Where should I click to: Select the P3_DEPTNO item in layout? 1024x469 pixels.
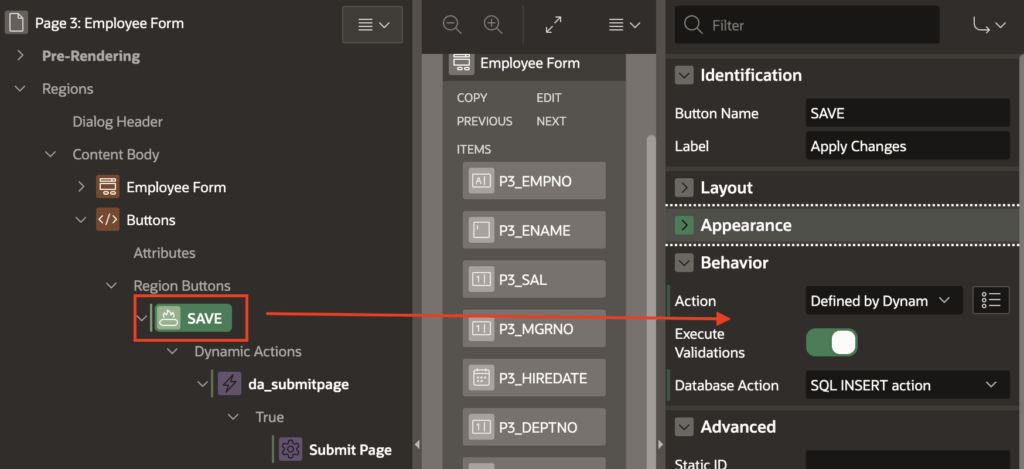(534, 427)
